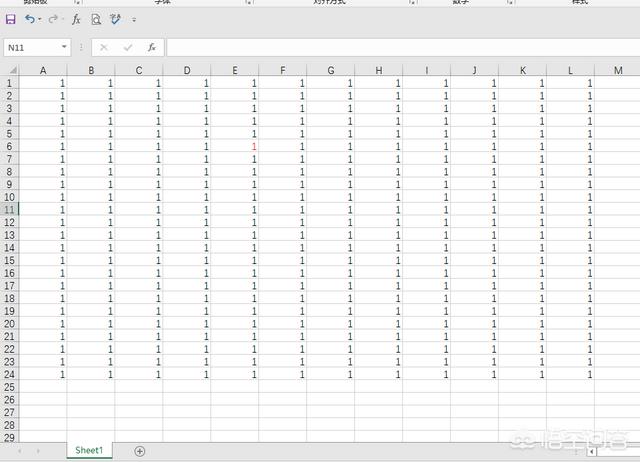The width and height of the screenshot is (640, 462).
Task: Select highlighted row 11 header
Action: click(9, 210)
